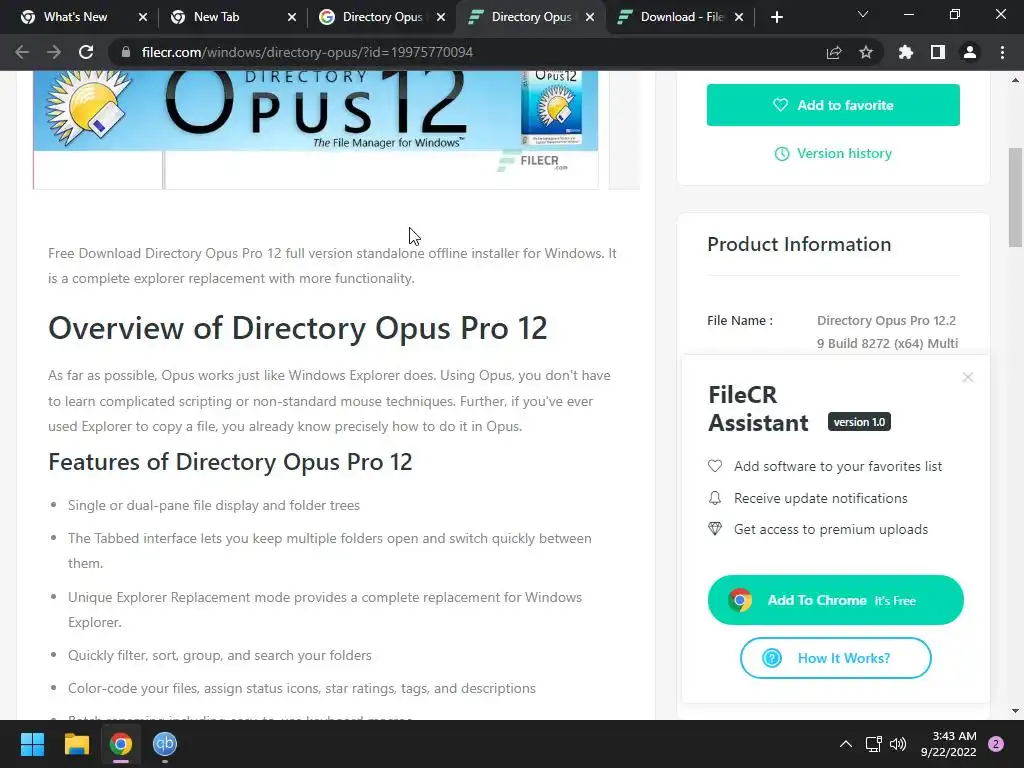Go forward using the browser arrow

[x=54, y=52]
